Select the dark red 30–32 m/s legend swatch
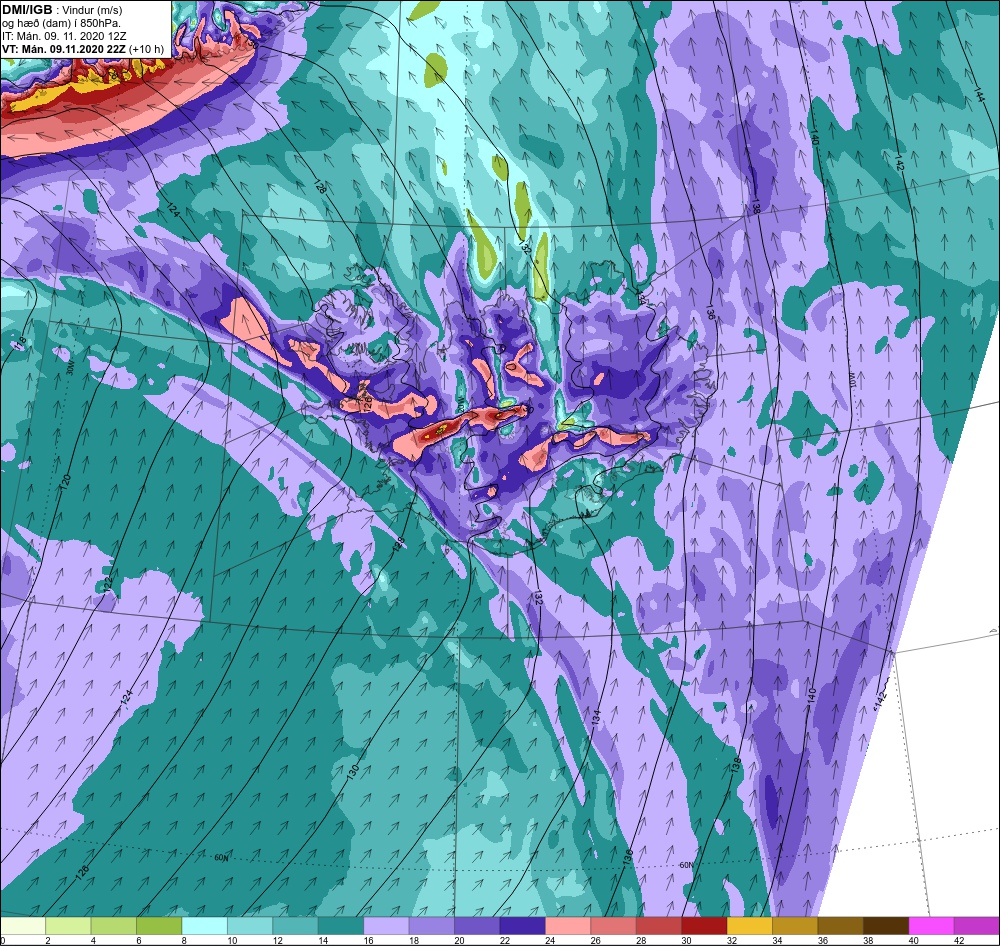Image resolution: width=1000 pixels, height=946 pixels. [704, 926]
